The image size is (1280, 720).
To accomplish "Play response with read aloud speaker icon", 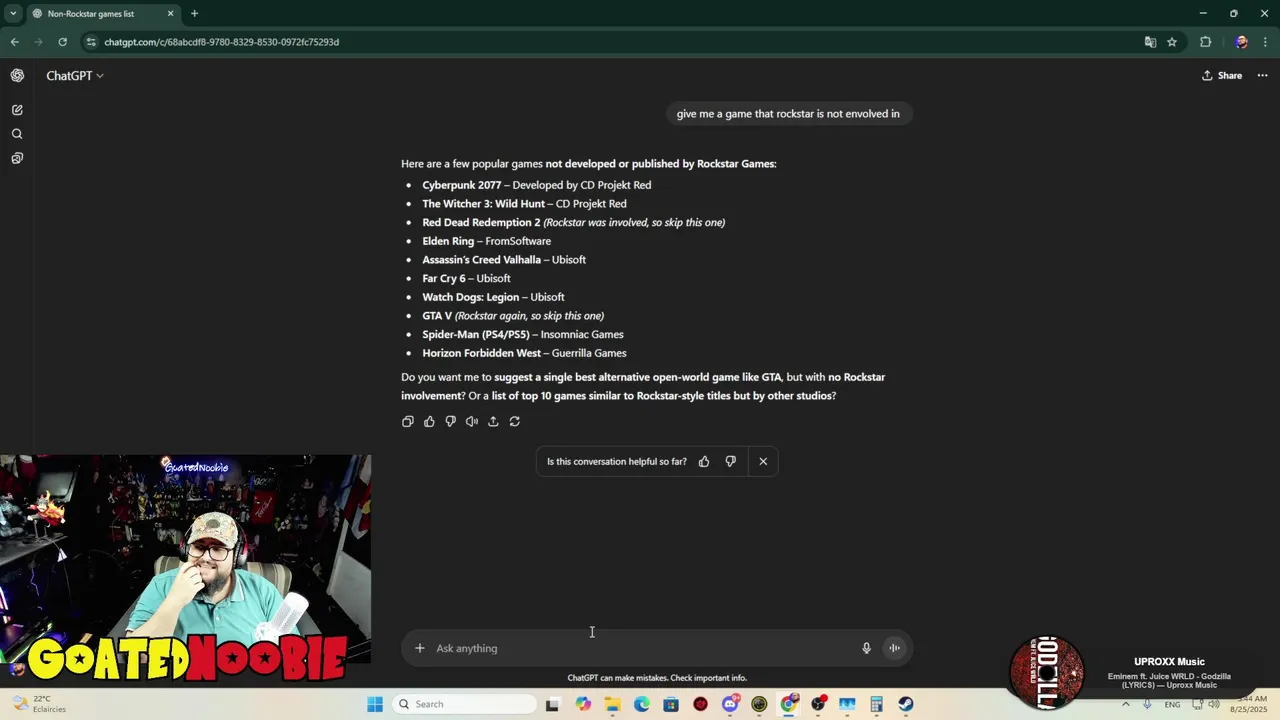I will point(472,422).
